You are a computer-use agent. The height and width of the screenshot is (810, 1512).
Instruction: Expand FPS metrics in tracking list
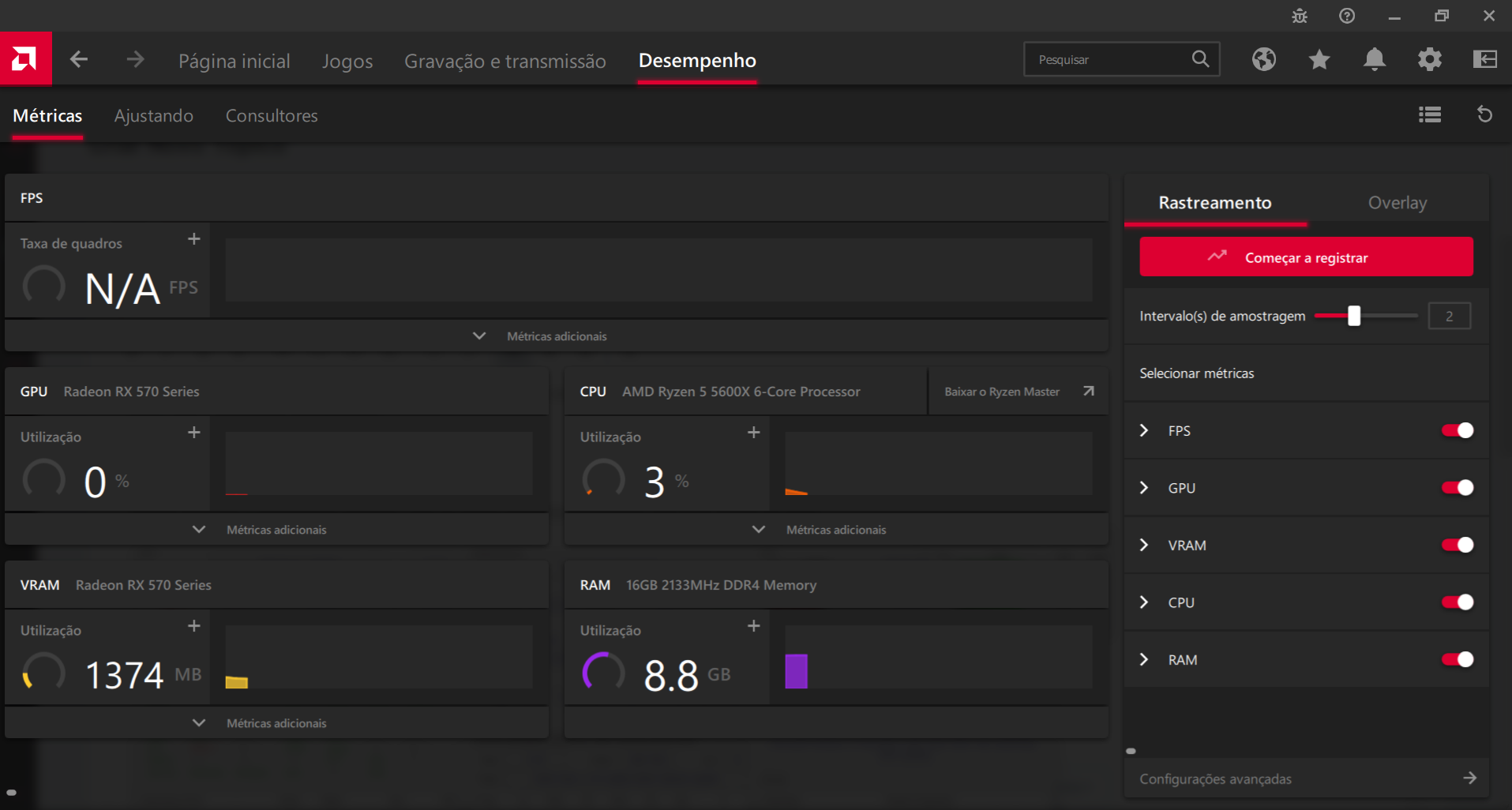point(1144,430)
